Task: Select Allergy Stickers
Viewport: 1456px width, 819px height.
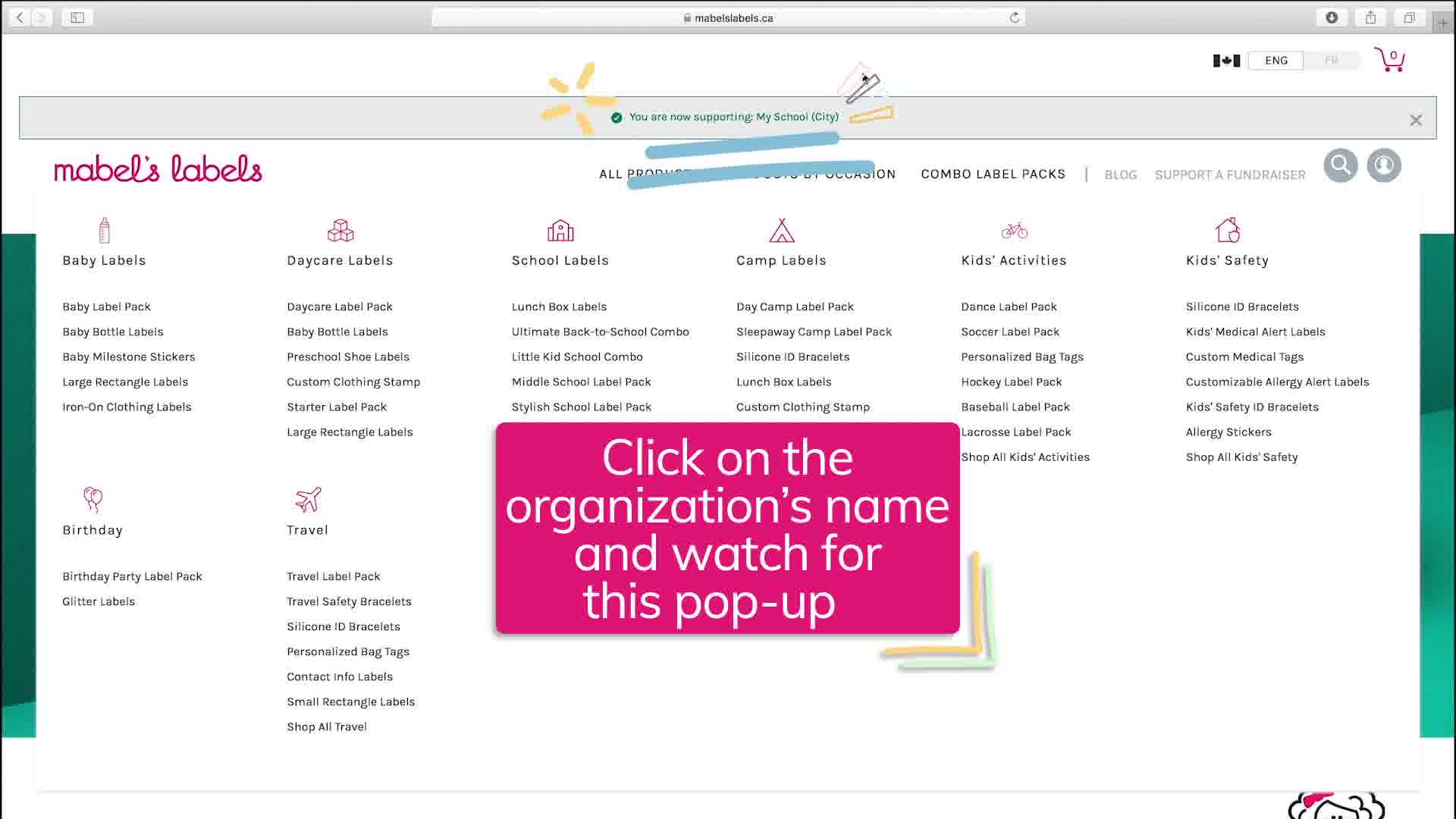Action: [1228, 432]
